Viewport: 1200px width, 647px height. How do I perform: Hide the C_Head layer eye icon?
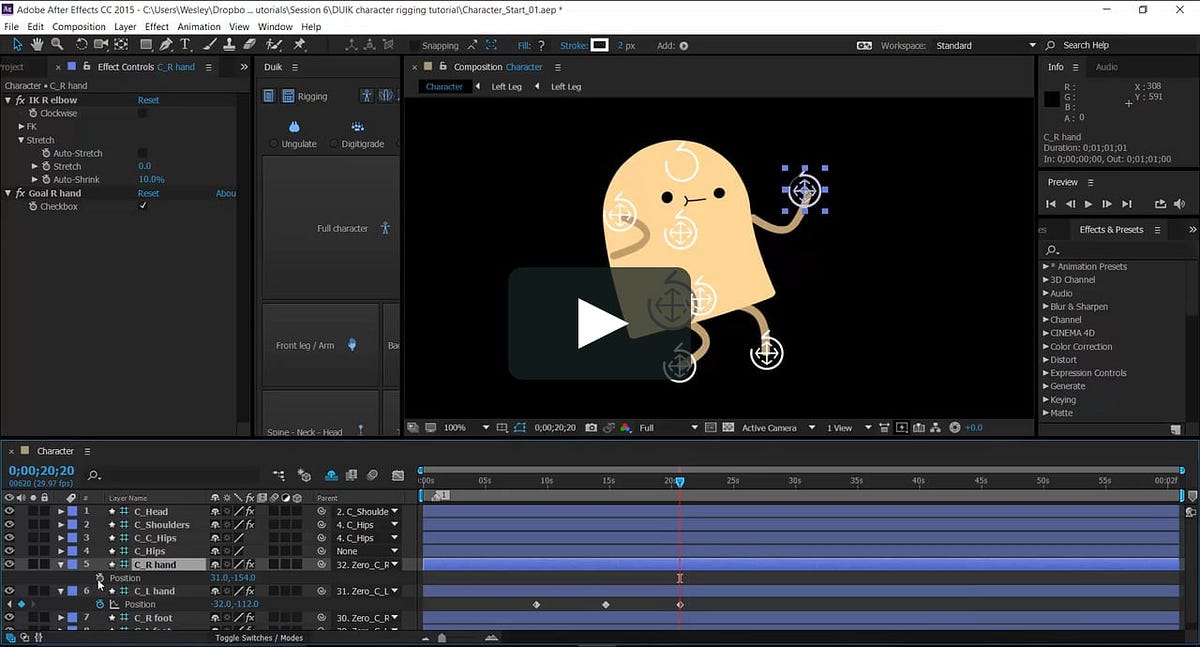[x=10, y=511]
